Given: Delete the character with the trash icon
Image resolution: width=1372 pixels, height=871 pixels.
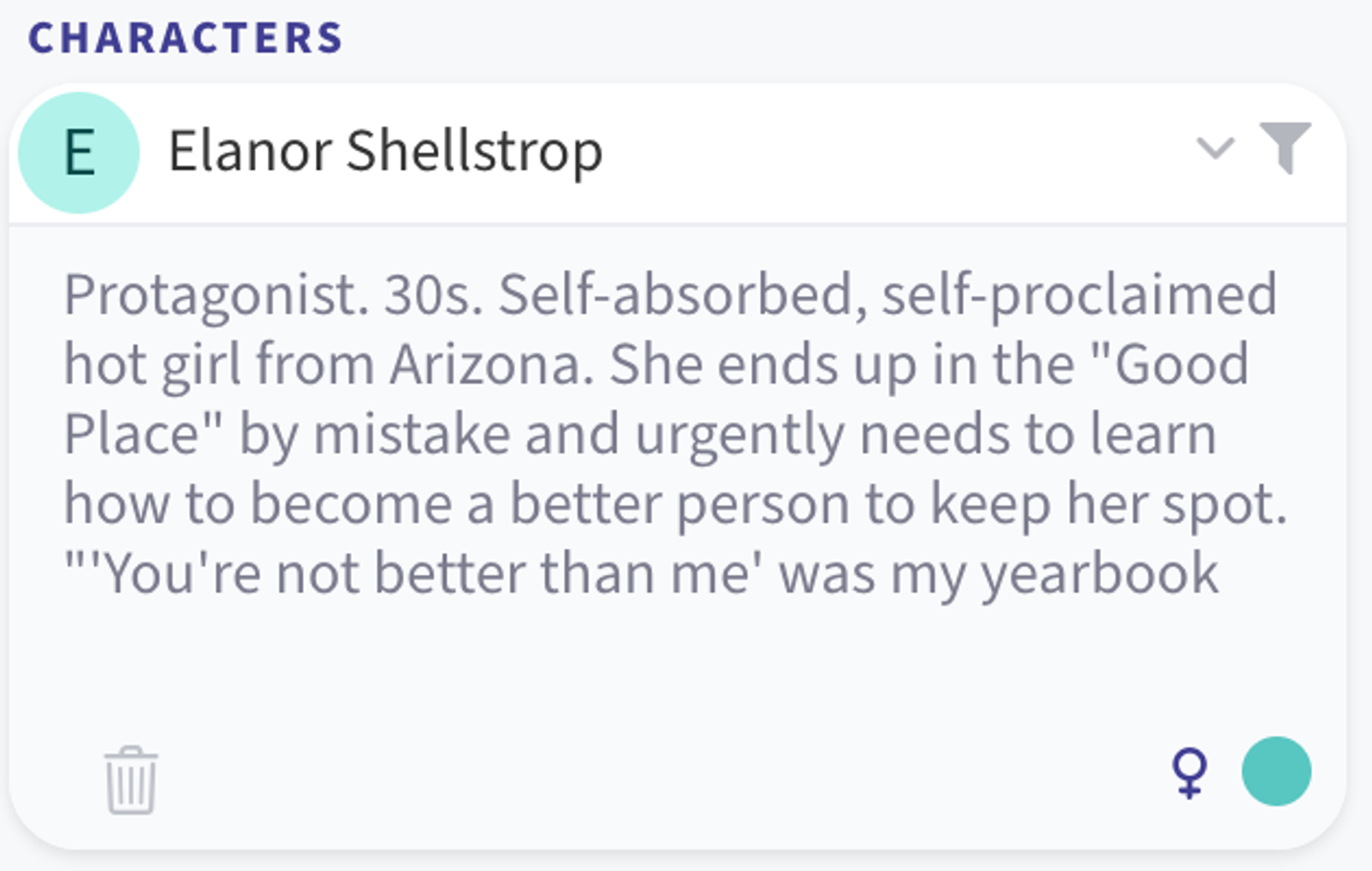Looking at the screenshot, I should point(131,779).
